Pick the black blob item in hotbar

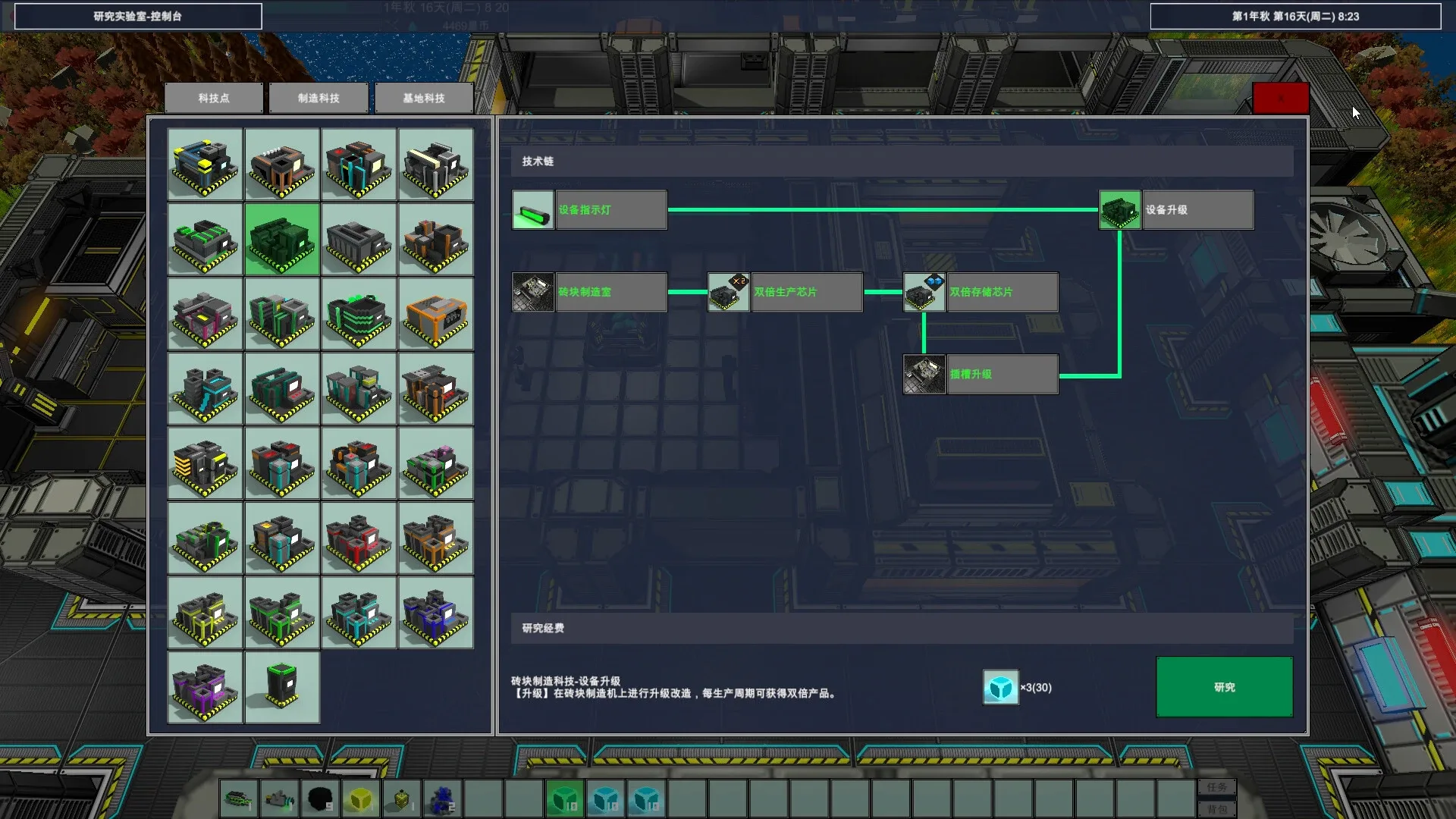click(x=319, y=799)
